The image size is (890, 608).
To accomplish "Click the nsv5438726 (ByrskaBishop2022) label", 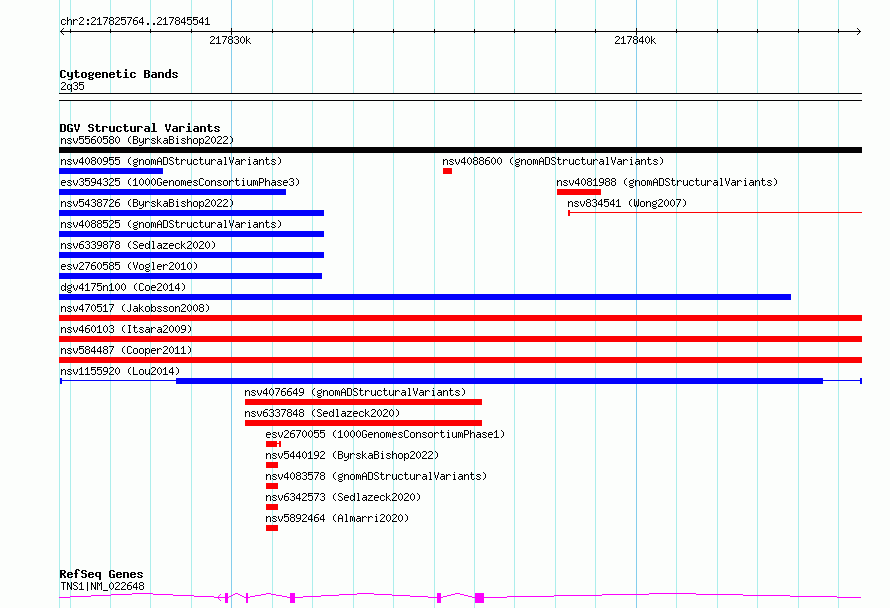I will (x=147, y=203).
